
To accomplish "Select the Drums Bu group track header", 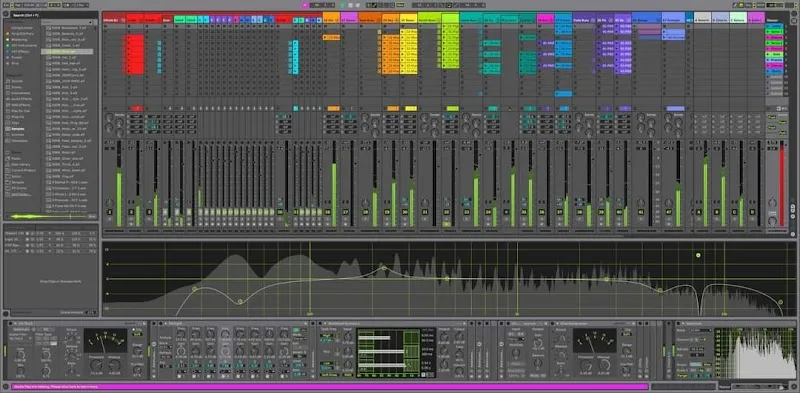I will tap(114, 19).
